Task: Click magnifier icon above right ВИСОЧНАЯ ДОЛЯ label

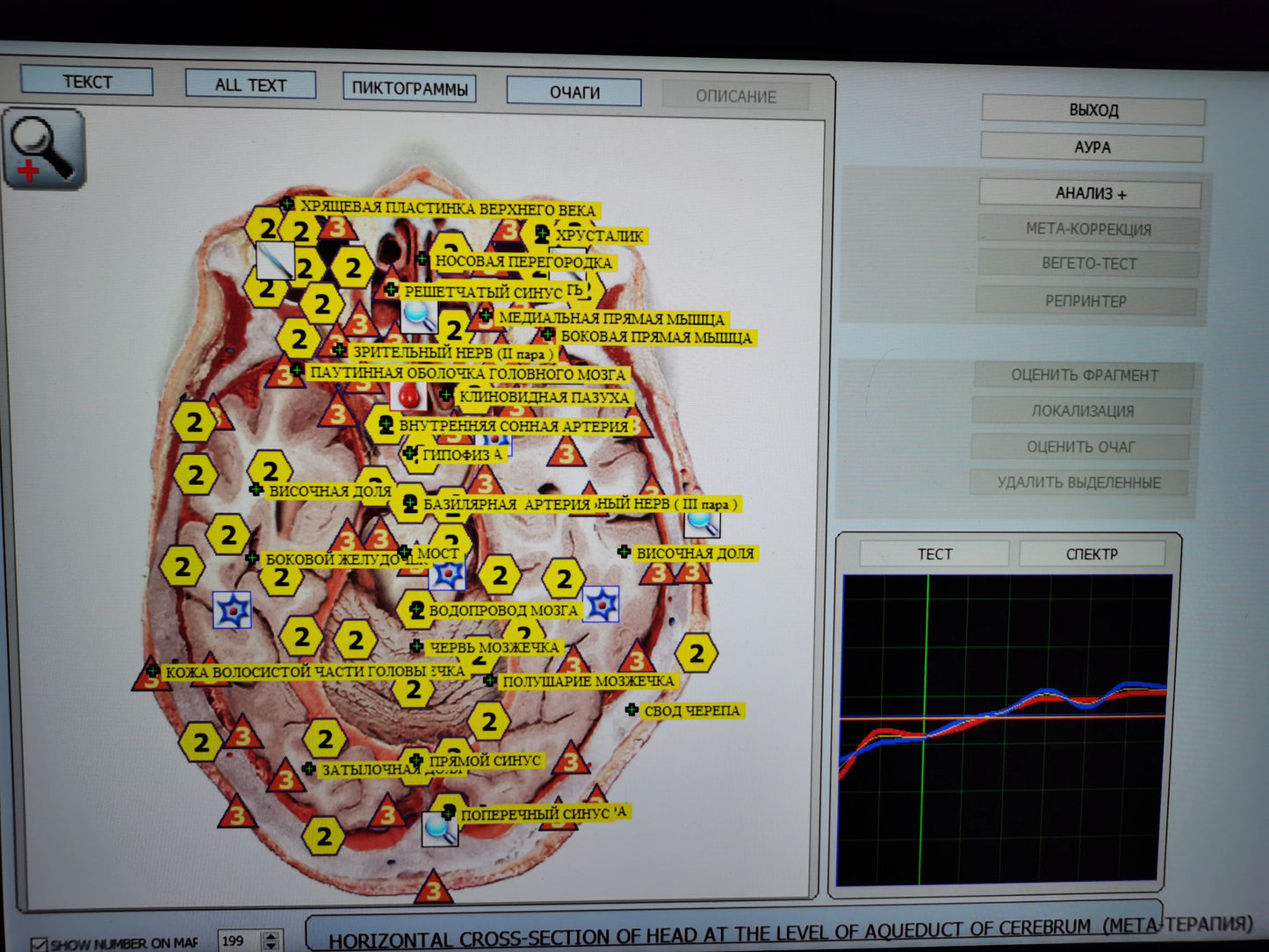Action: pyautogui.click(x=702, y=523)
